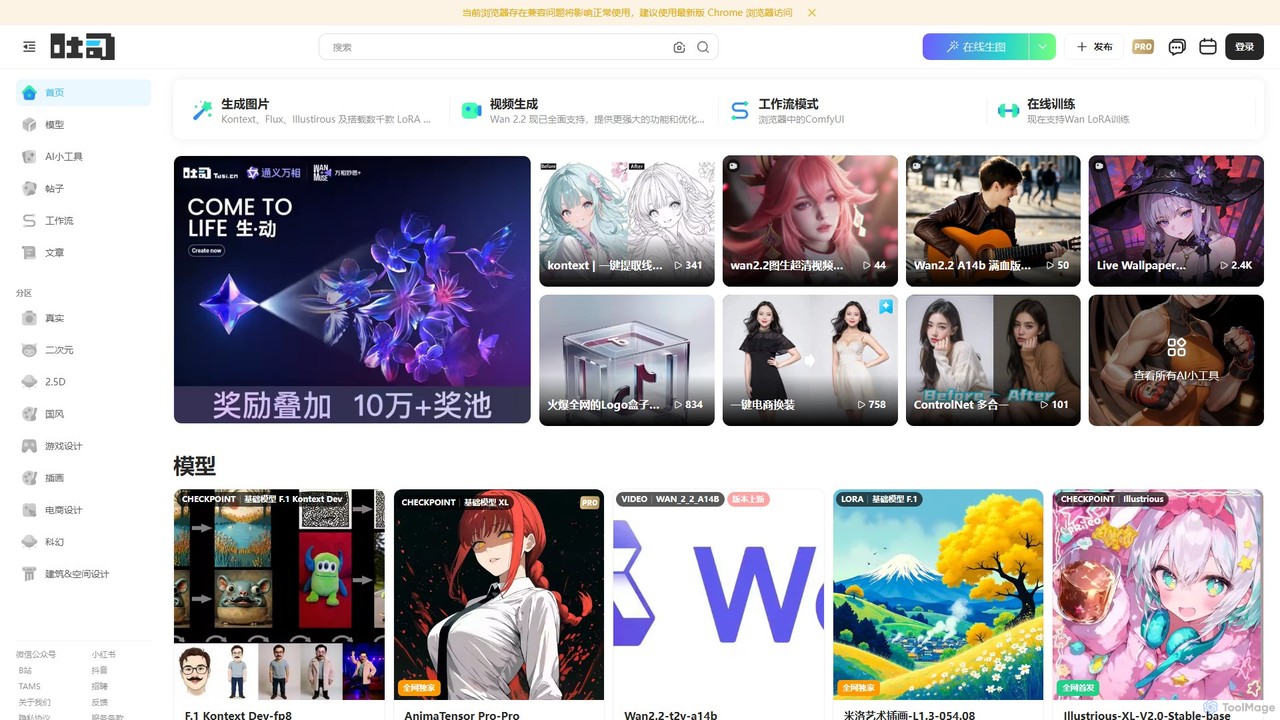Open the Wan2.2 A14b guitar thumbnail
This screenshot has width=1280, height=720.
point(993,221)
